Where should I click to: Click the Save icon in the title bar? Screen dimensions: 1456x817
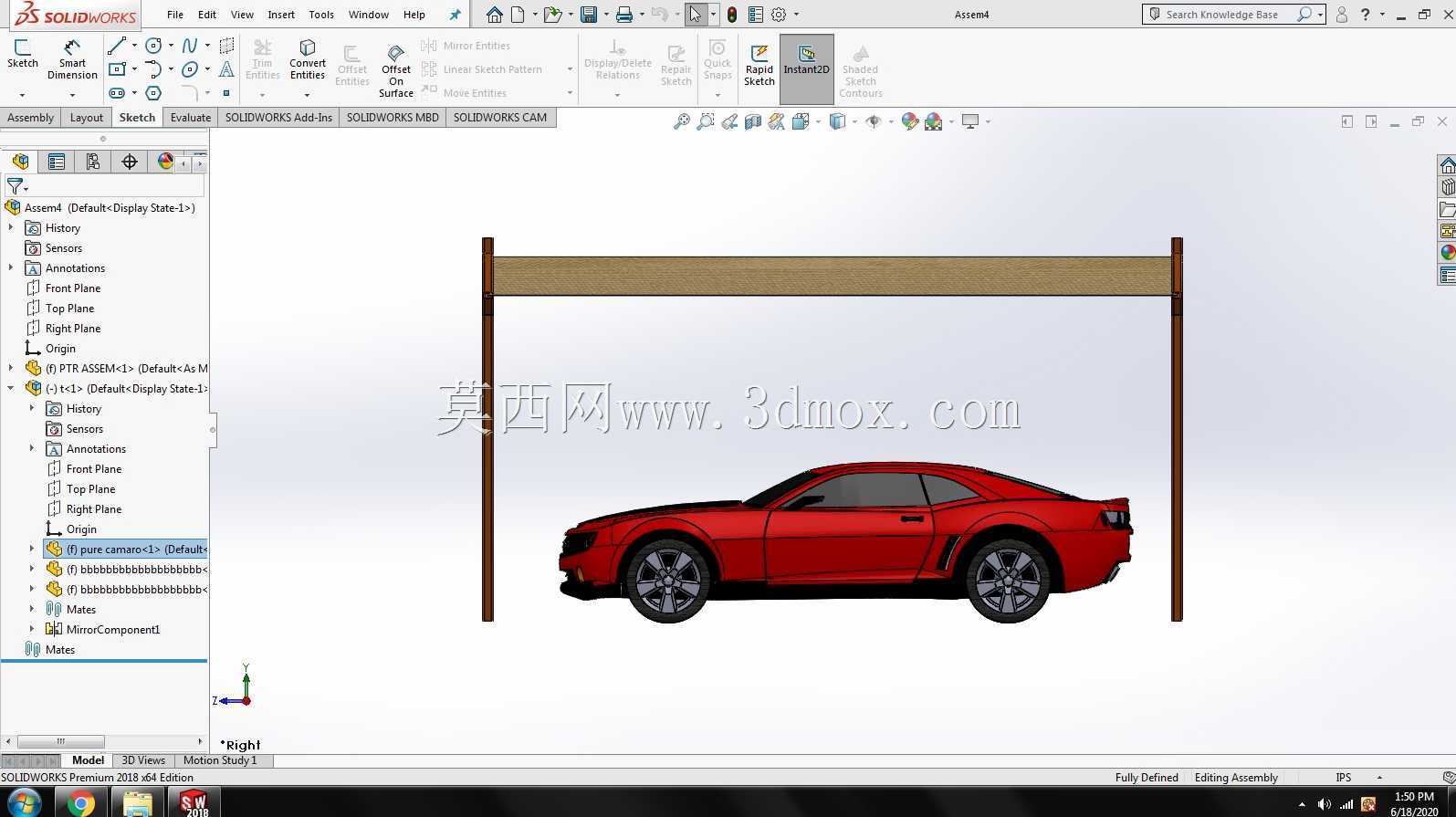coord(589,15)
